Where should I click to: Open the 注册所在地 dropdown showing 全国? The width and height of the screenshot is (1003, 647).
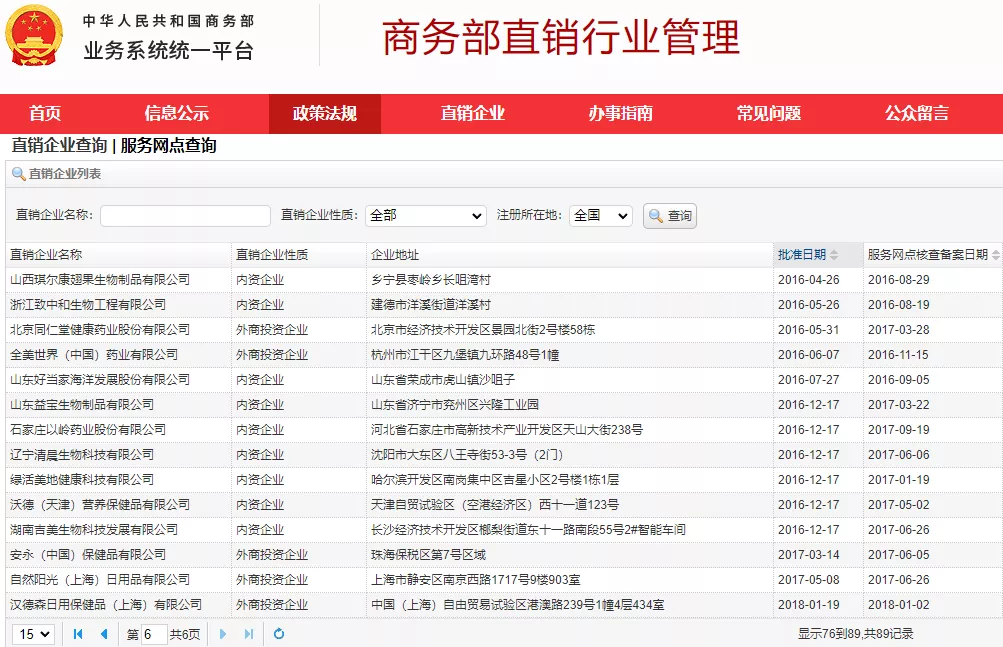[601, 216]
